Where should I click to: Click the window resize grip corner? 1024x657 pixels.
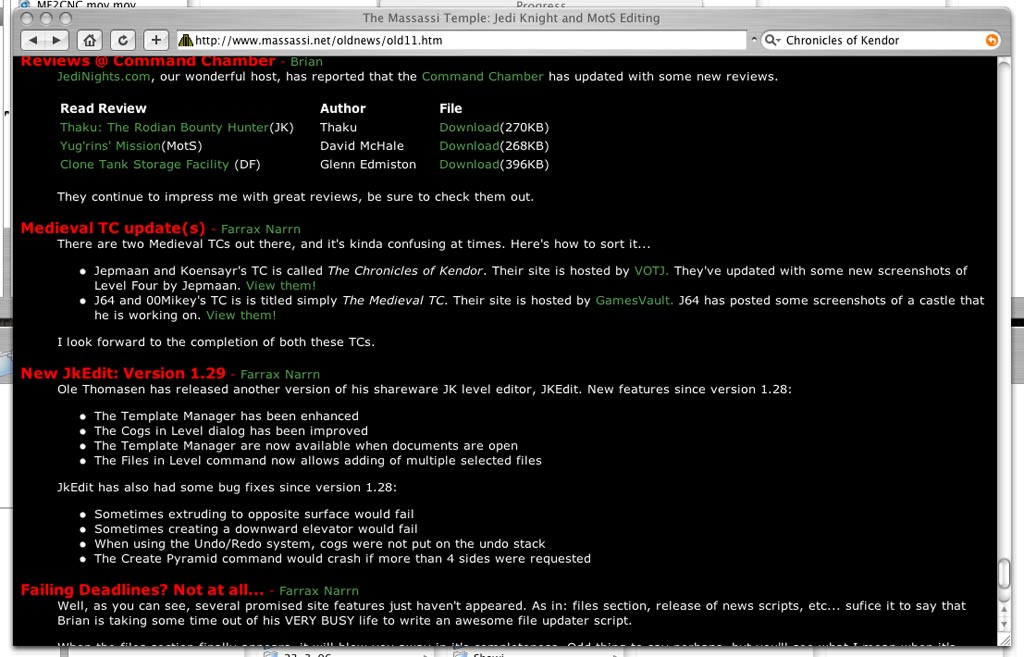coord(1004,641)
